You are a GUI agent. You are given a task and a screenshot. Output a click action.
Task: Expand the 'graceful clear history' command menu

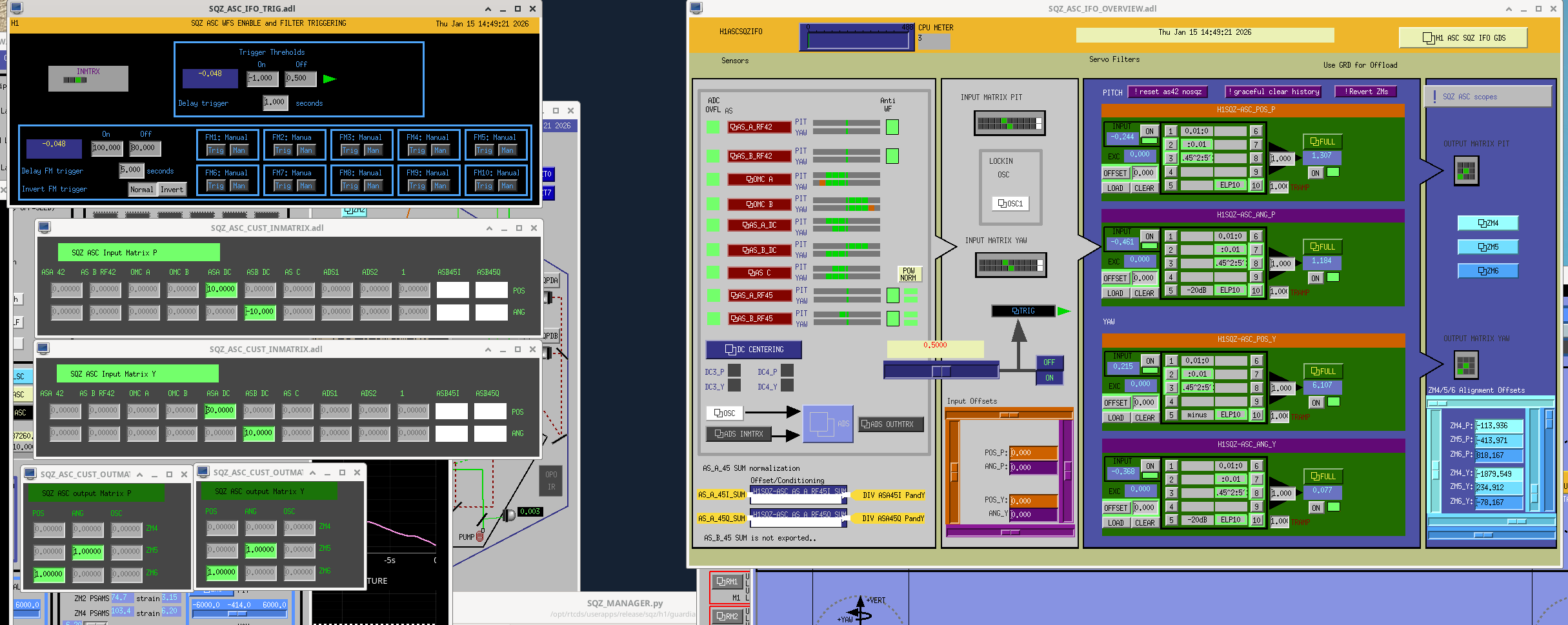coord(1273,92)
